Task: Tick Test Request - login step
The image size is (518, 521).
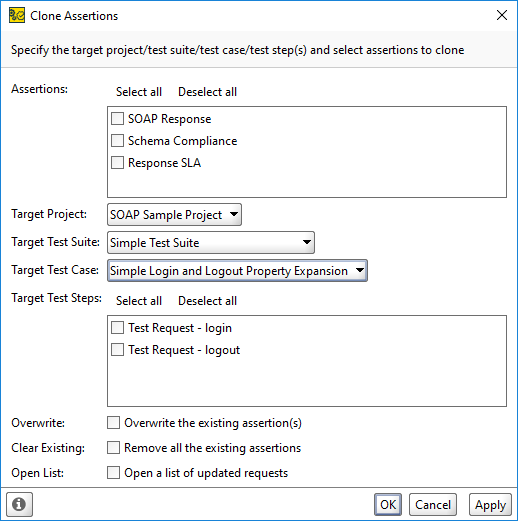Action: [x=117, y=327]
